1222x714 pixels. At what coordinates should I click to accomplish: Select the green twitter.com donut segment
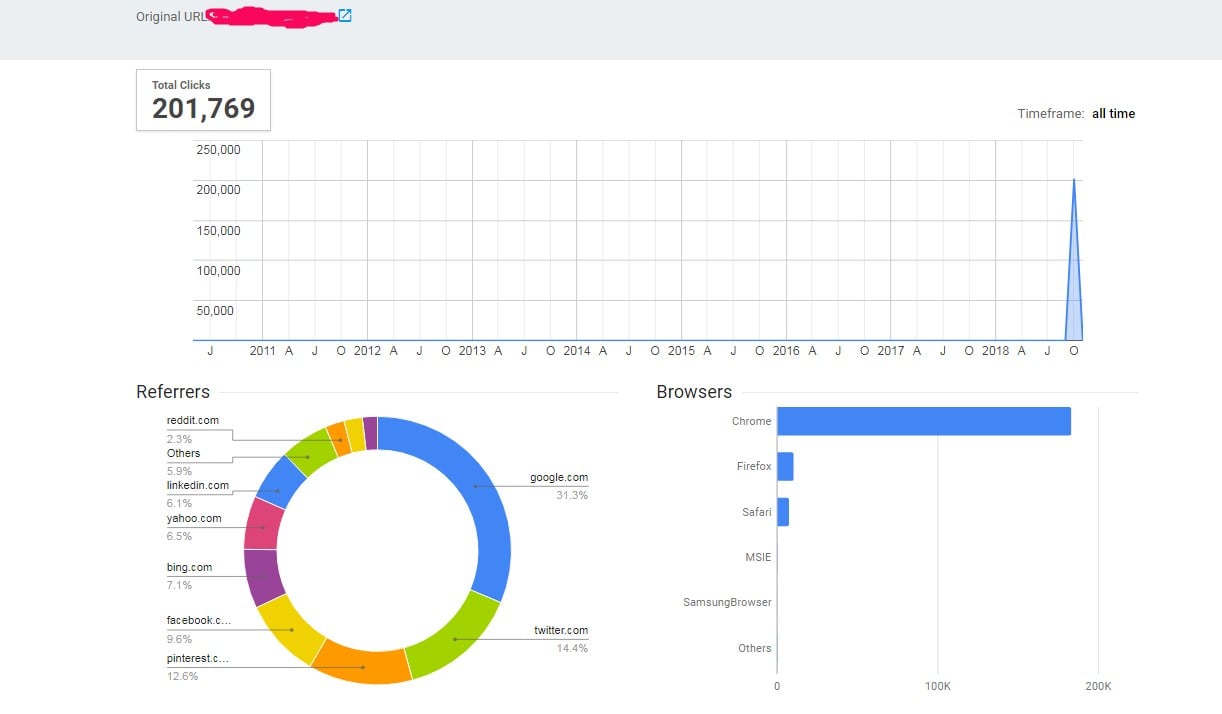coord(455,638)
